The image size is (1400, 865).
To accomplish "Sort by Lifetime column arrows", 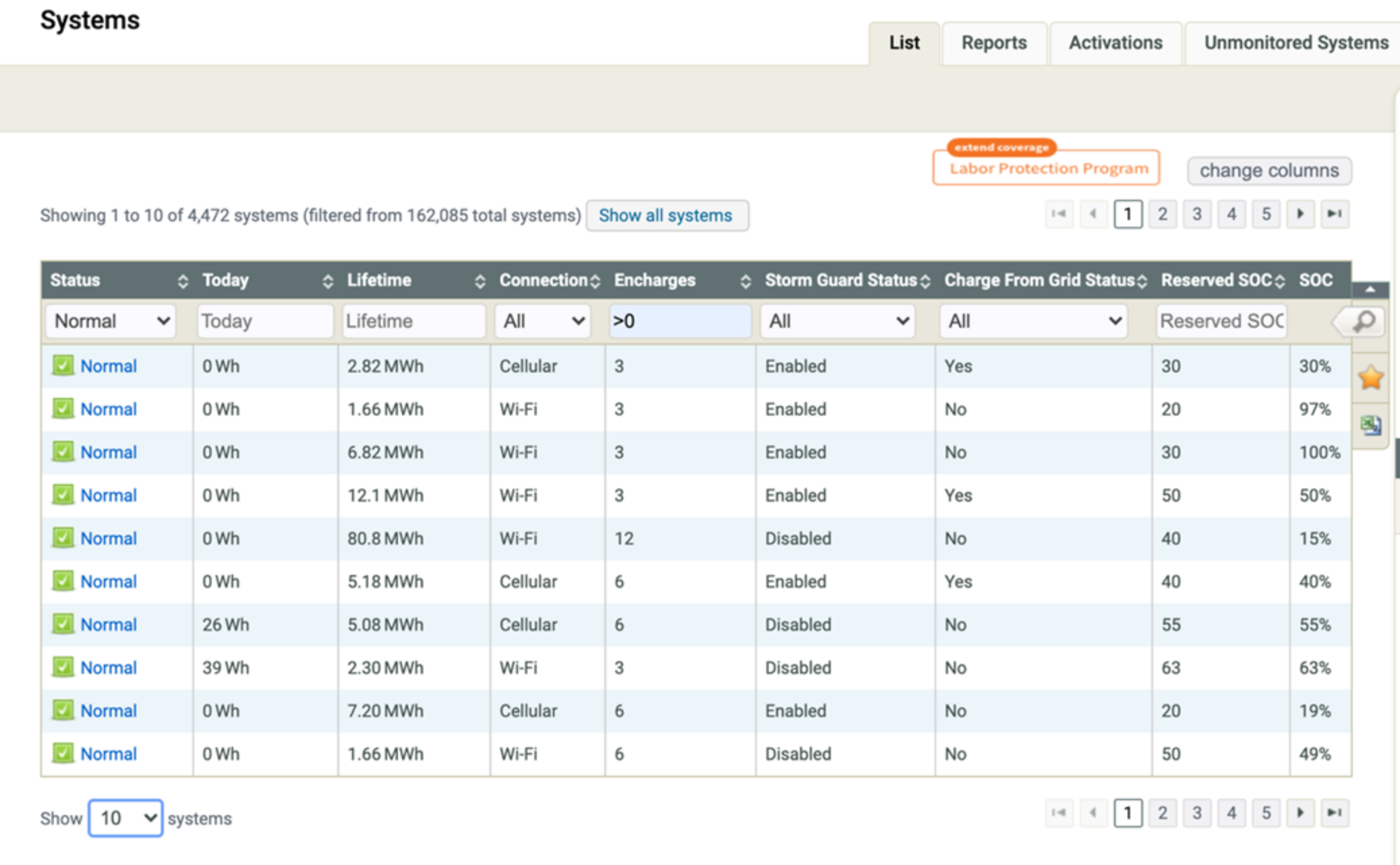I will pyautogui.click(x=479, y=281).
